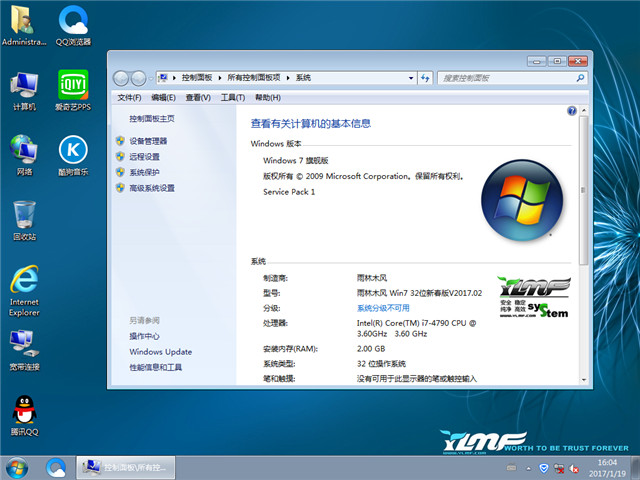
Task: Open QQ browser pinned on taskbar
Action: point(56,468)
